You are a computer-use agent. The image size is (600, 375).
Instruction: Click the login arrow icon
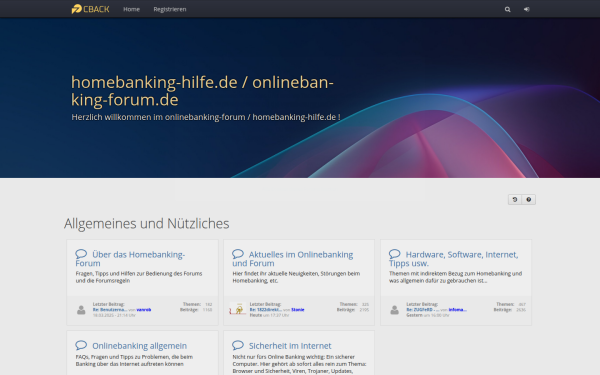click(x=527, y=9)
